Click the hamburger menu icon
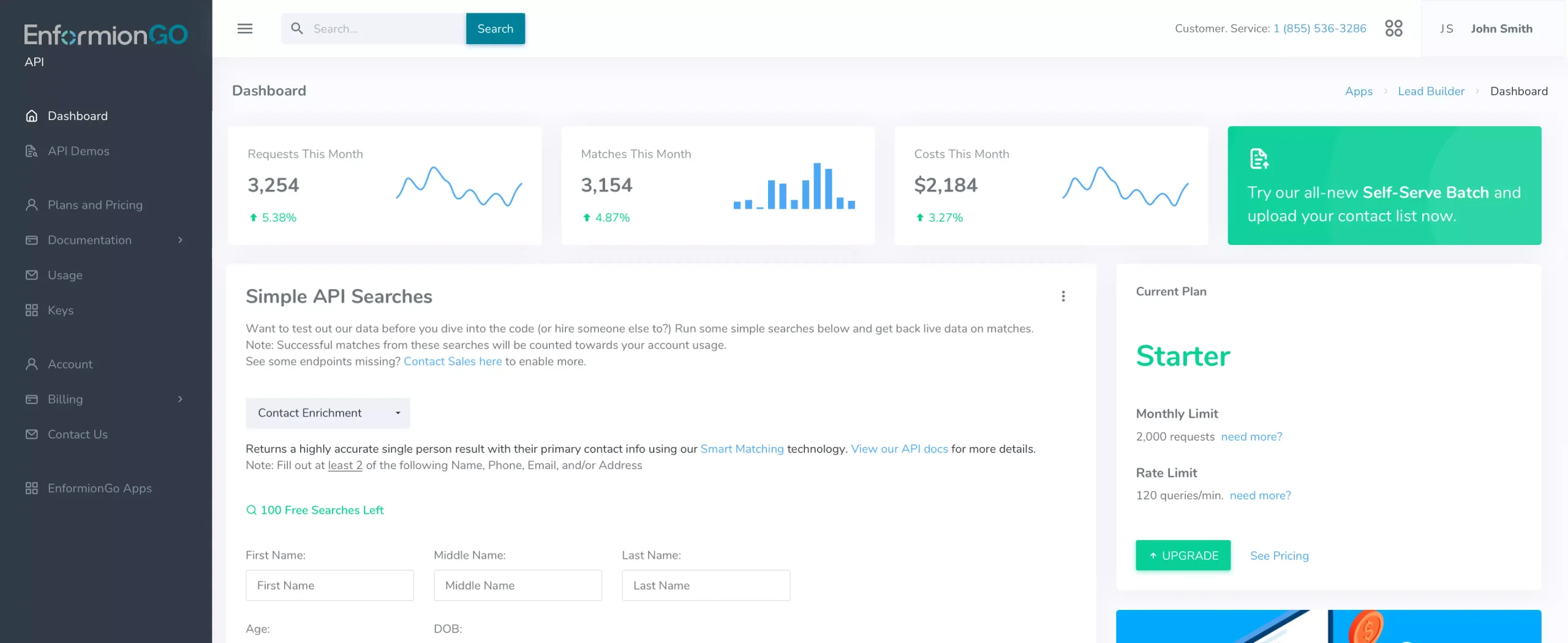1568x643 pixels. (245, 29)
